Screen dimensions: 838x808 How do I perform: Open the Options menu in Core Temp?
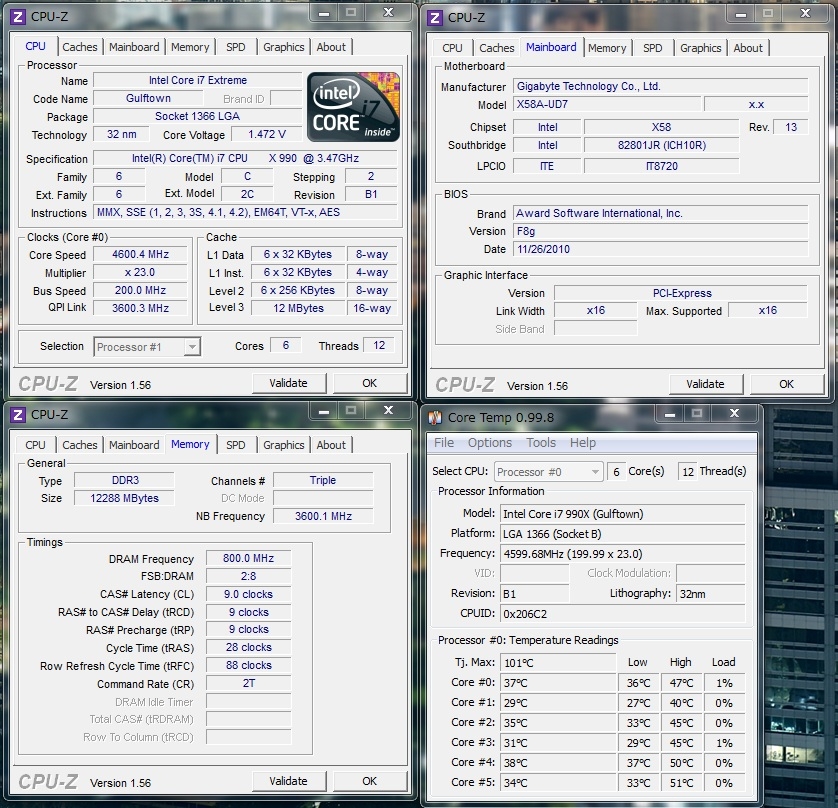tap(490, 443)
